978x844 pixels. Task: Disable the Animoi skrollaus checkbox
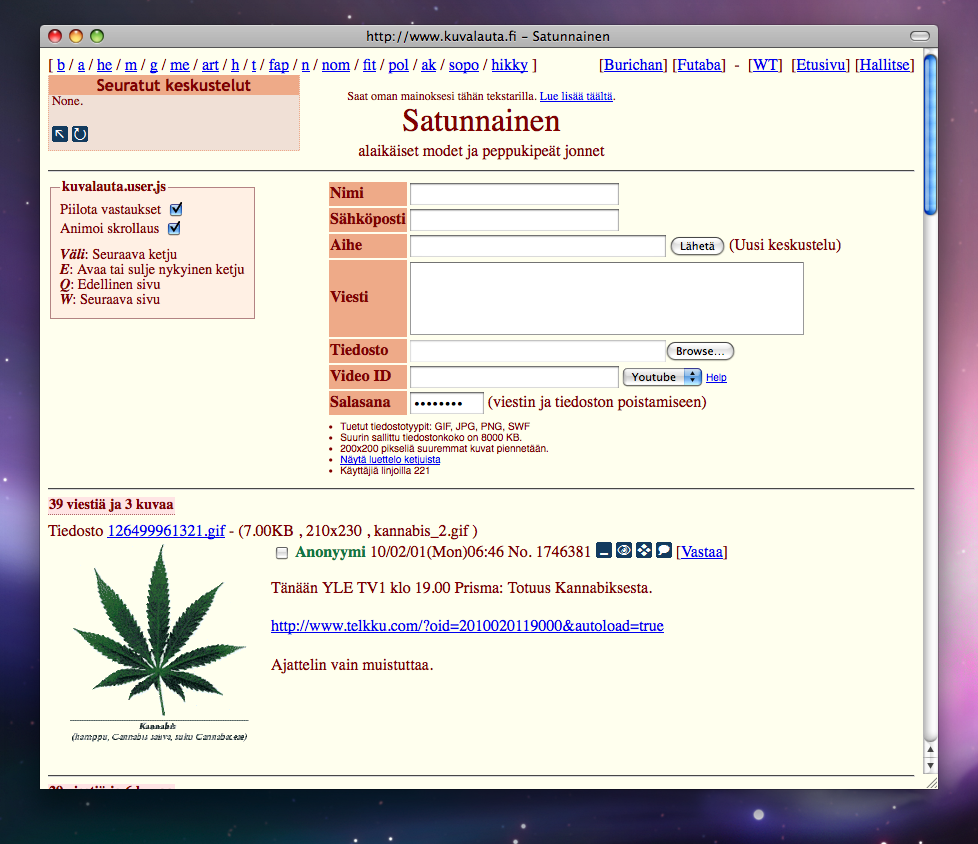(174, 229)
